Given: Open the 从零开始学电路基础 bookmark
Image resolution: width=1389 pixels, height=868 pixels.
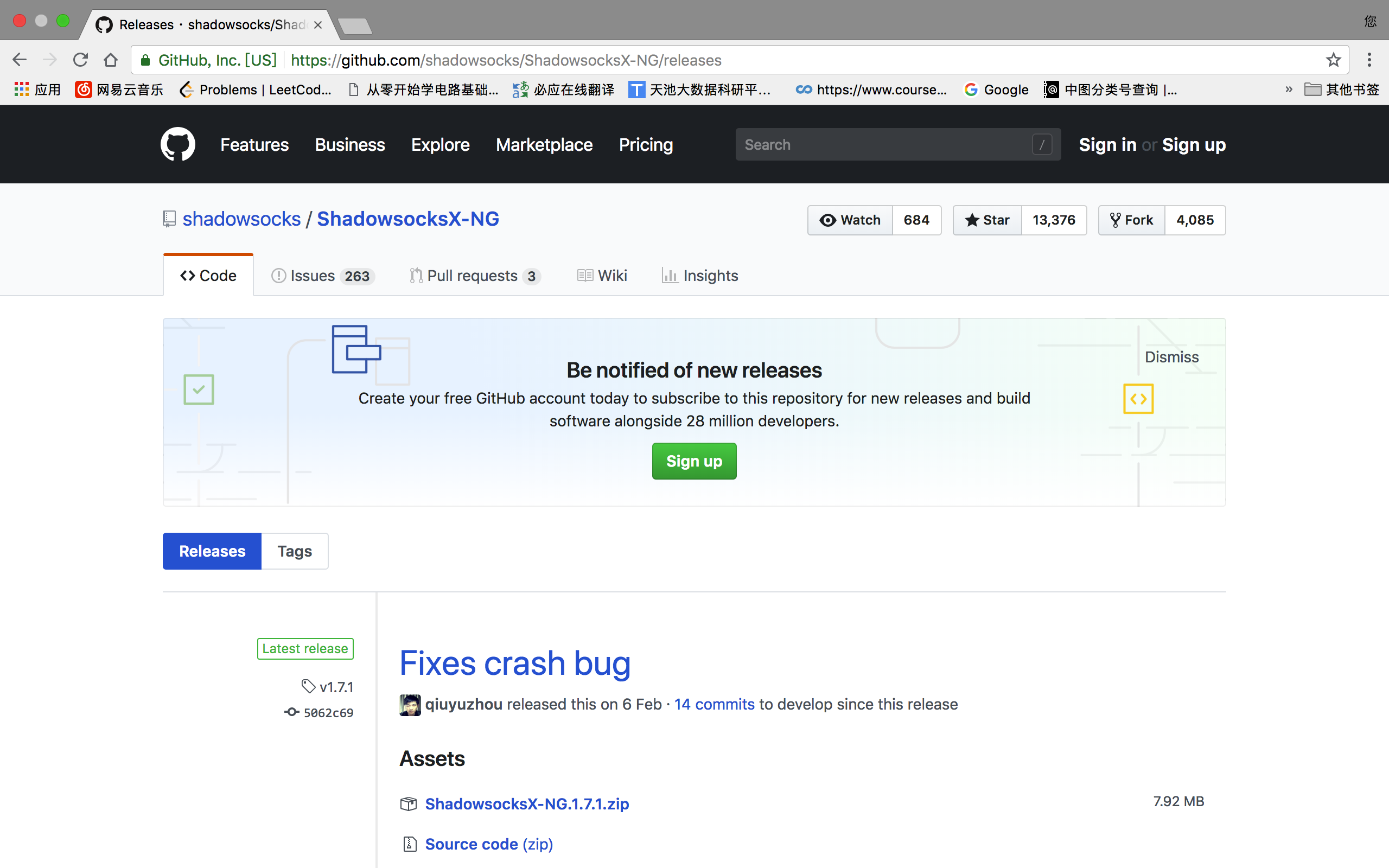Looking at the screenshot, I should [x=424, y=90].
